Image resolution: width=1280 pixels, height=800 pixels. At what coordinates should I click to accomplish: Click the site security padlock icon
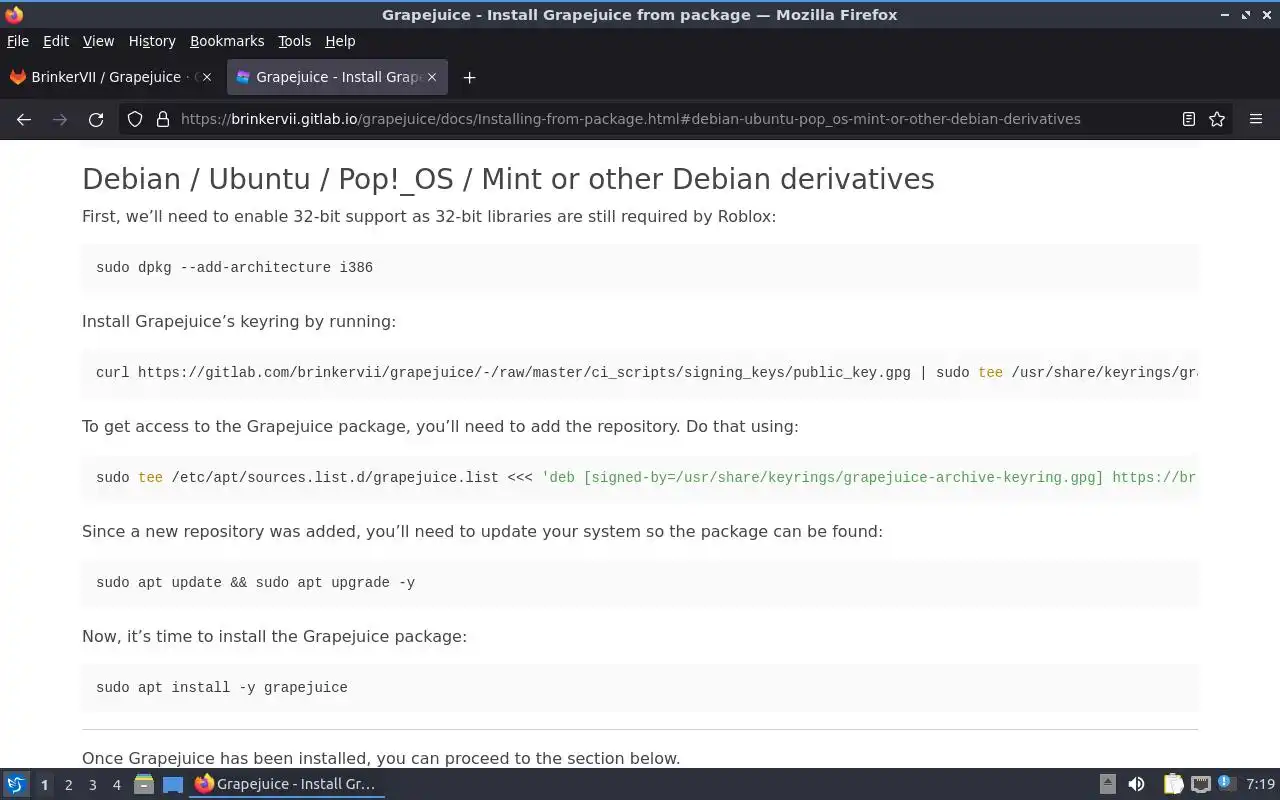pos(162,119)
